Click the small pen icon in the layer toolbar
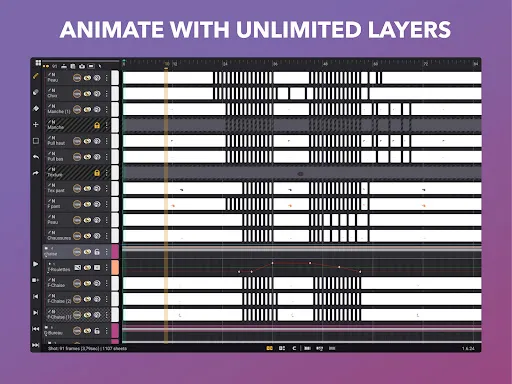This screenshot has height=384, width=512. (x=100, y=66)
